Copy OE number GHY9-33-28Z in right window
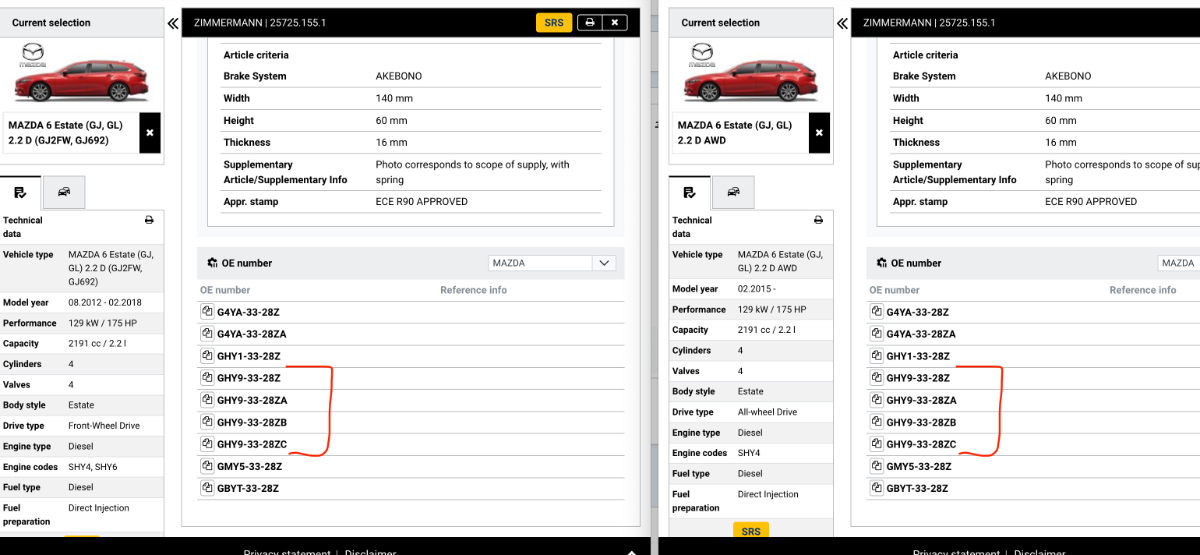Image resolution: width=1200 pixels, height=555 pixels. pos(877,378)
